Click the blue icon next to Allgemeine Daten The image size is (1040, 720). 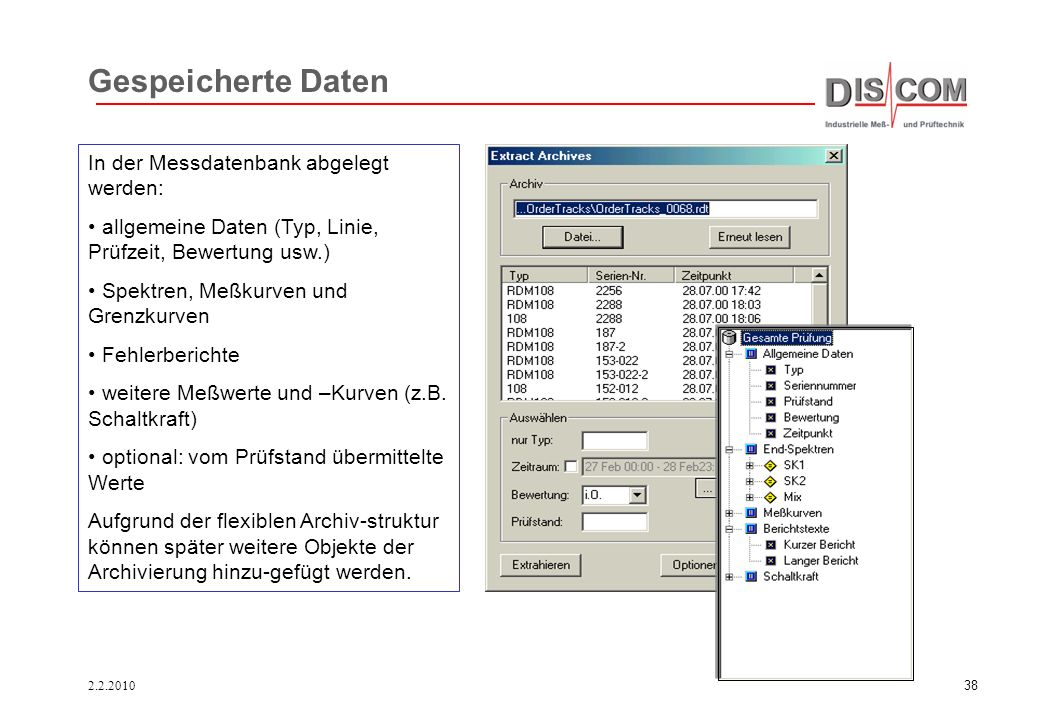pyautogui.click(x=751, y=354)
